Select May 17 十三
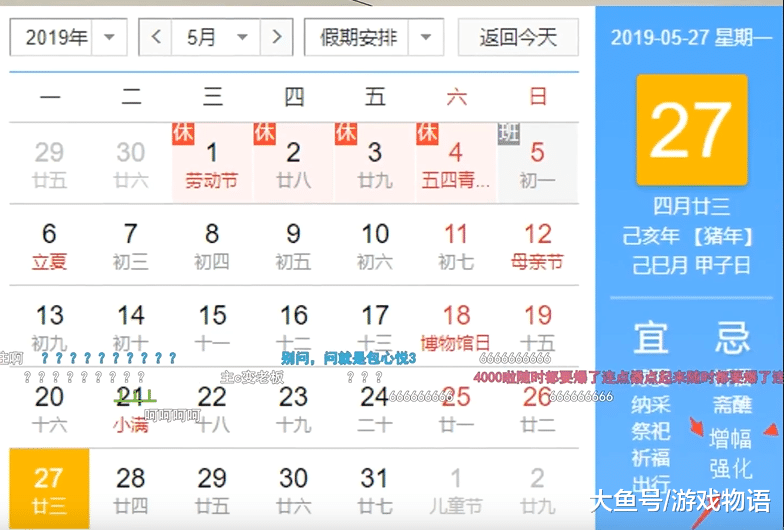 [375, 326]
